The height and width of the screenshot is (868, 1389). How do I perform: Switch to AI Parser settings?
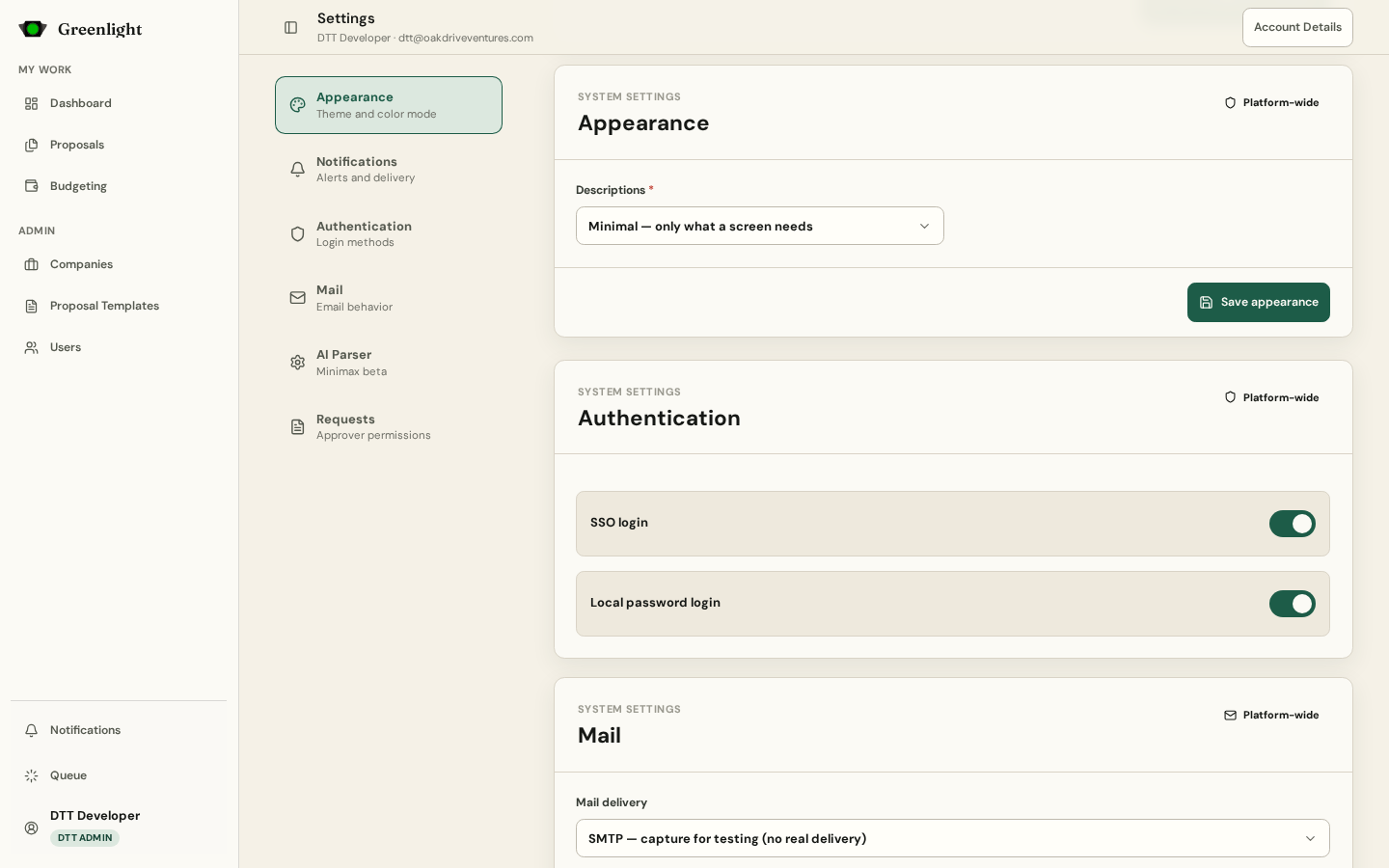click(x=389, y=363)
